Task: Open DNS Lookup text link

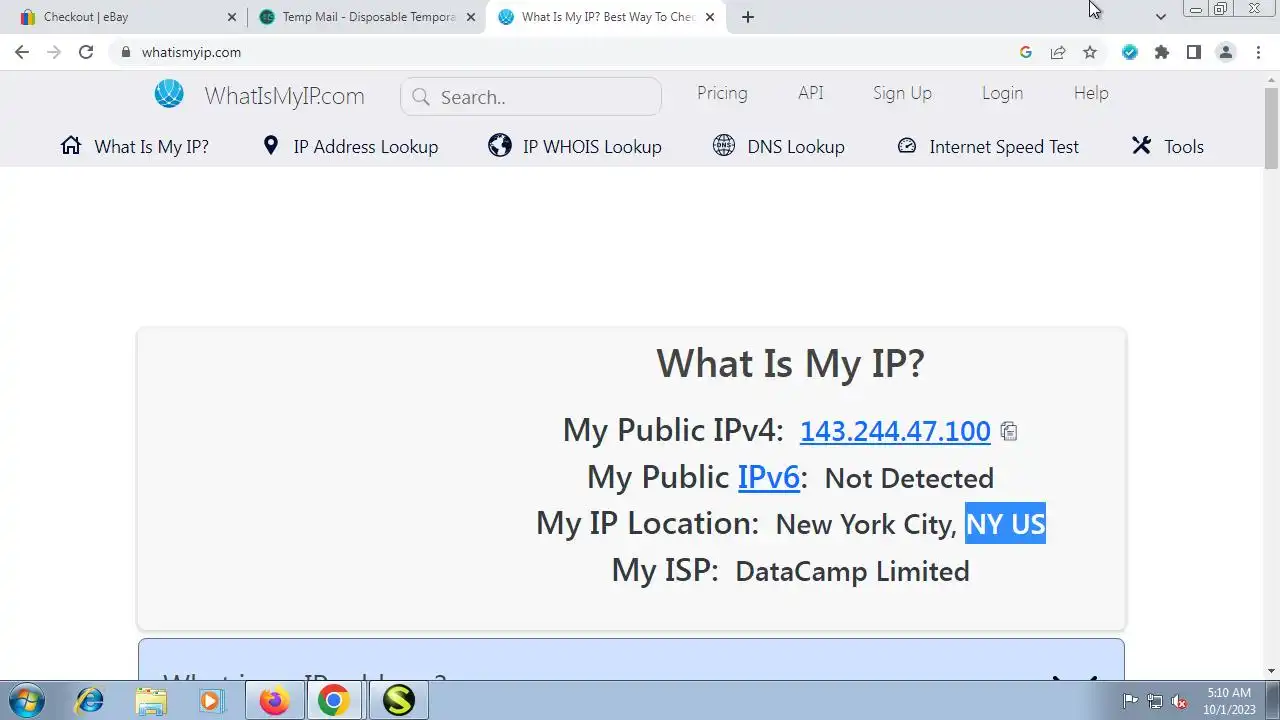Action: [x=796, y=147]
